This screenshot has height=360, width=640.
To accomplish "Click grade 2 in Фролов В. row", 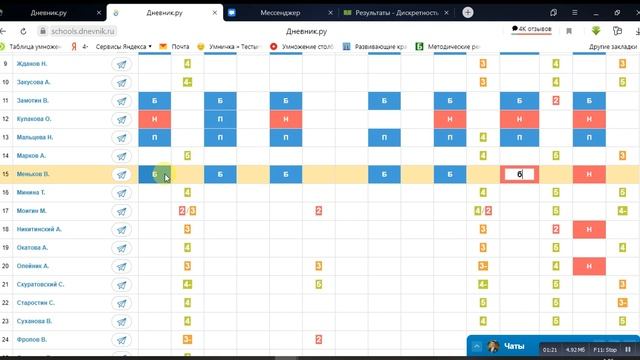I will (x=319, y=339).
